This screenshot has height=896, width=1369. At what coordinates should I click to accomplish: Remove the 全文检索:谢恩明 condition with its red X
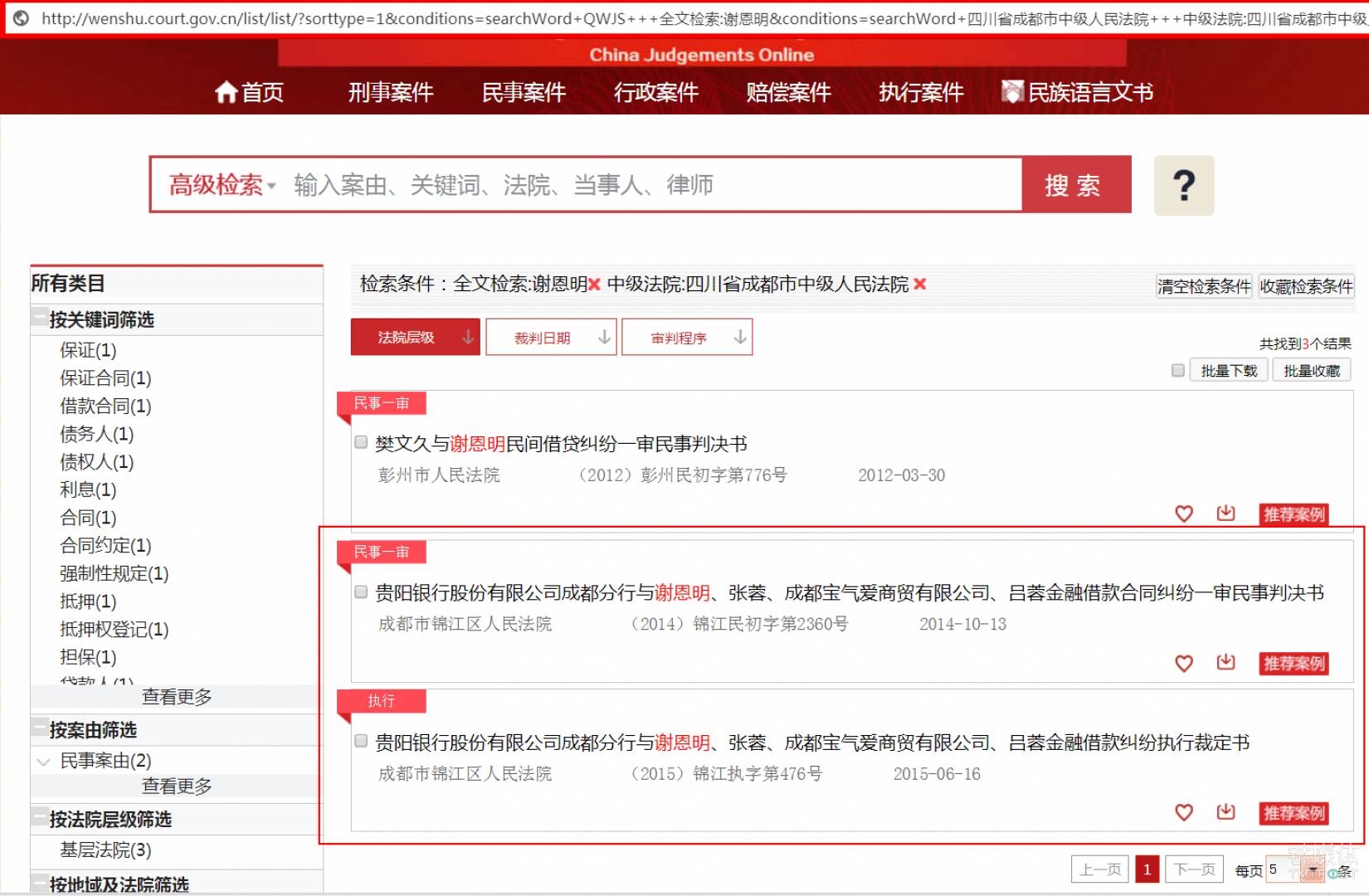coord(594,285)
